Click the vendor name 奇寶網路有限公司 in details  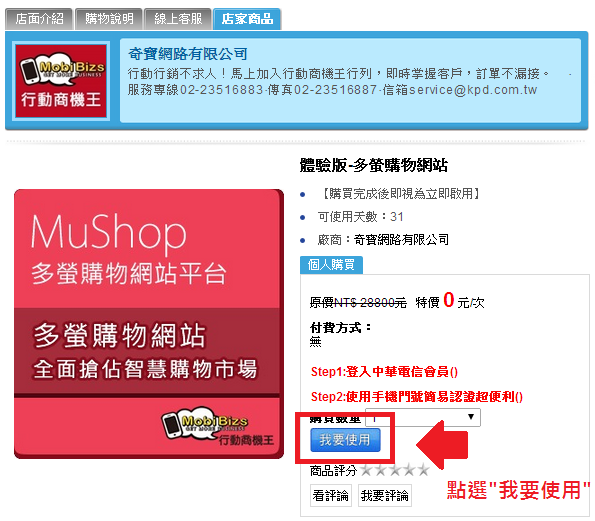click(x=401, y=240)
